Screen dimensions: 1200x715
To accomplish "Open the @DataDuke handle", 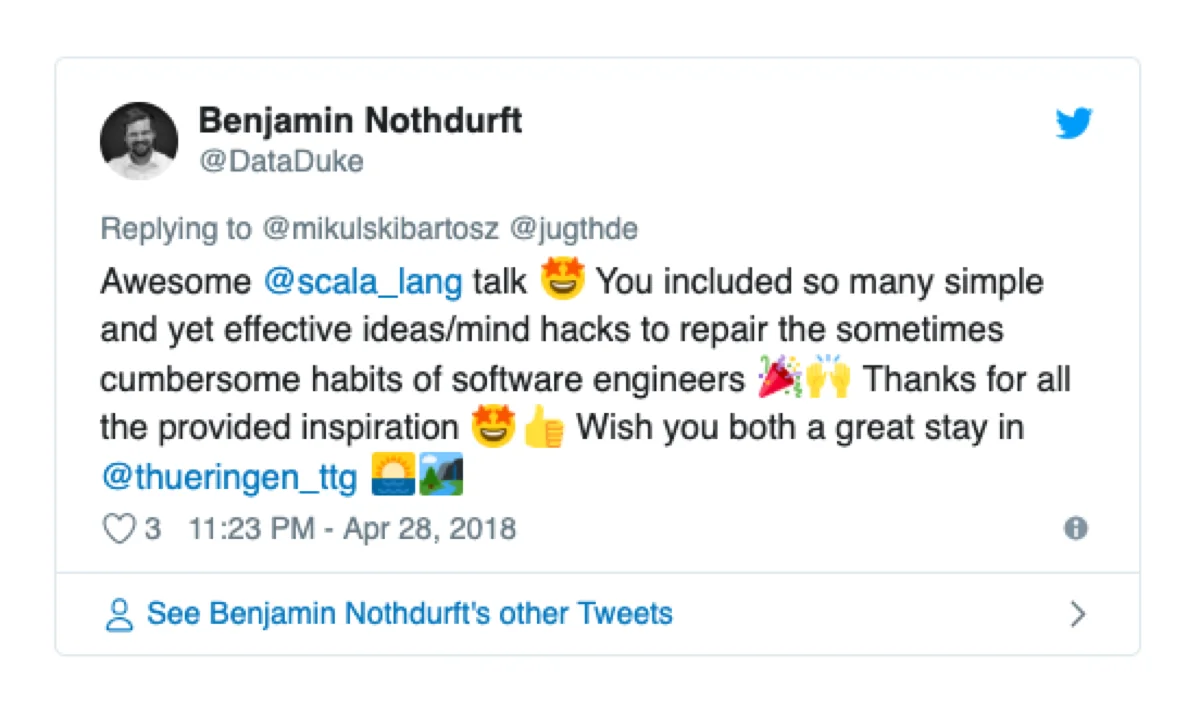I will point(281,162).
